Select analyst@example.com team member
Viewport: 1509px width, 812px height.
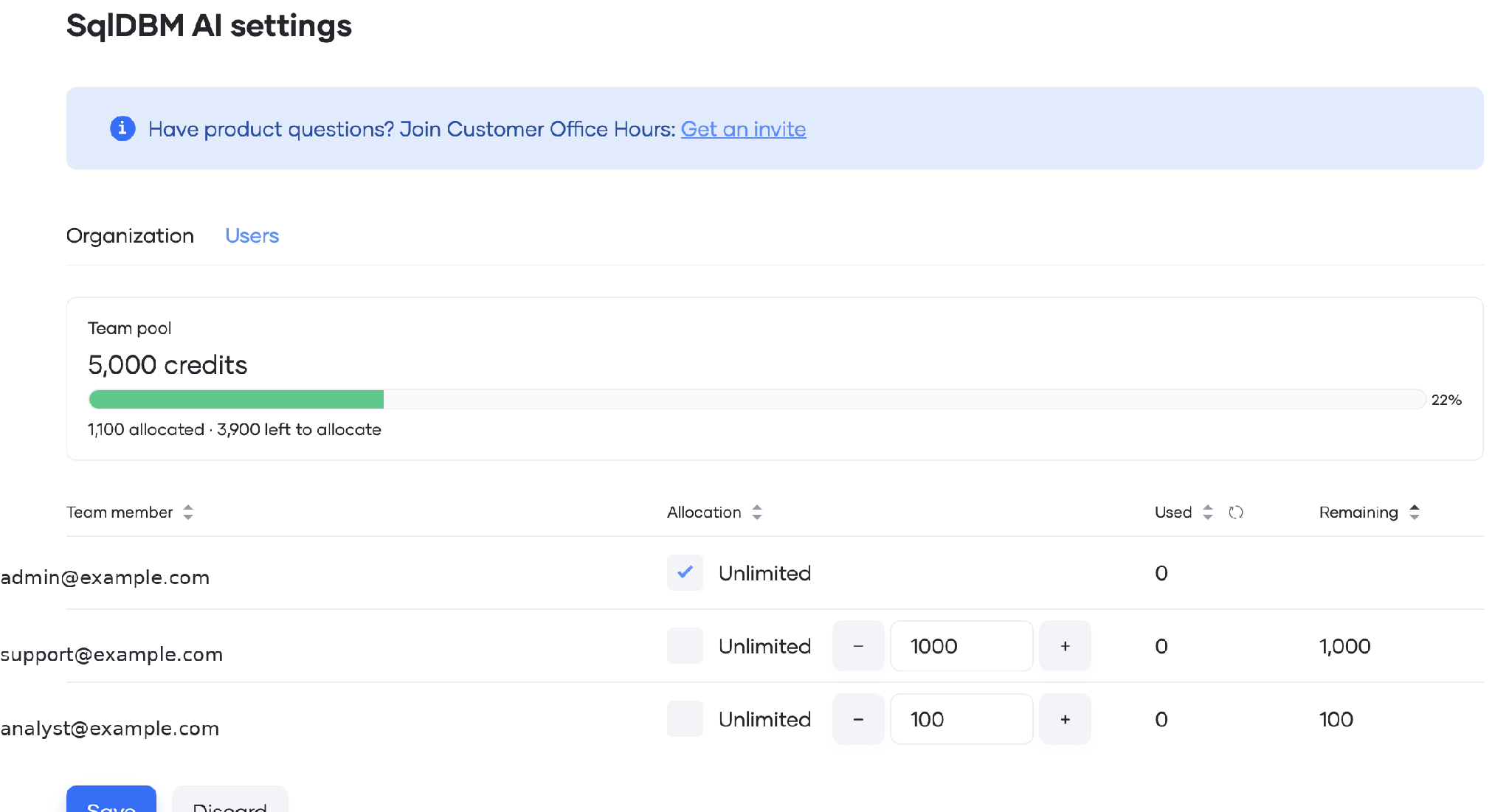point(110,729)
